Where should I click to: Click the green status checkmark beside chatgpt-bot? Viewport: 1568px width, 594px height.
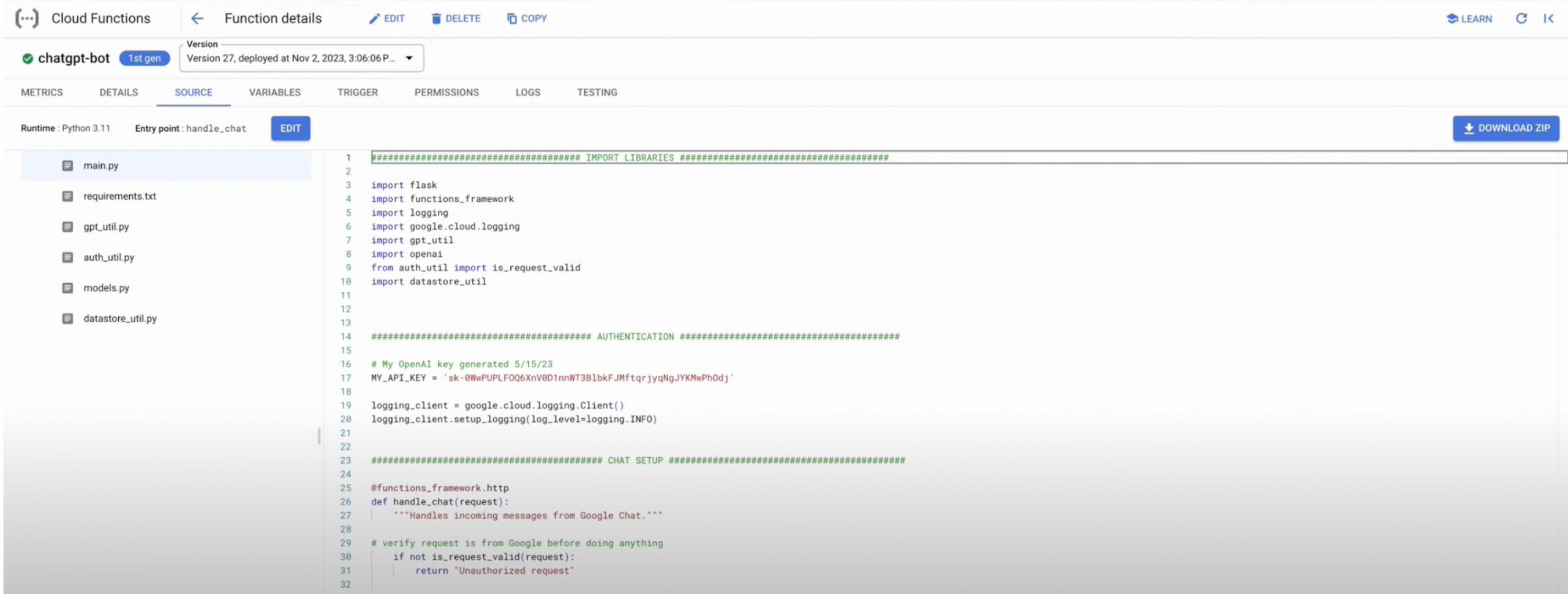point(28,59)
